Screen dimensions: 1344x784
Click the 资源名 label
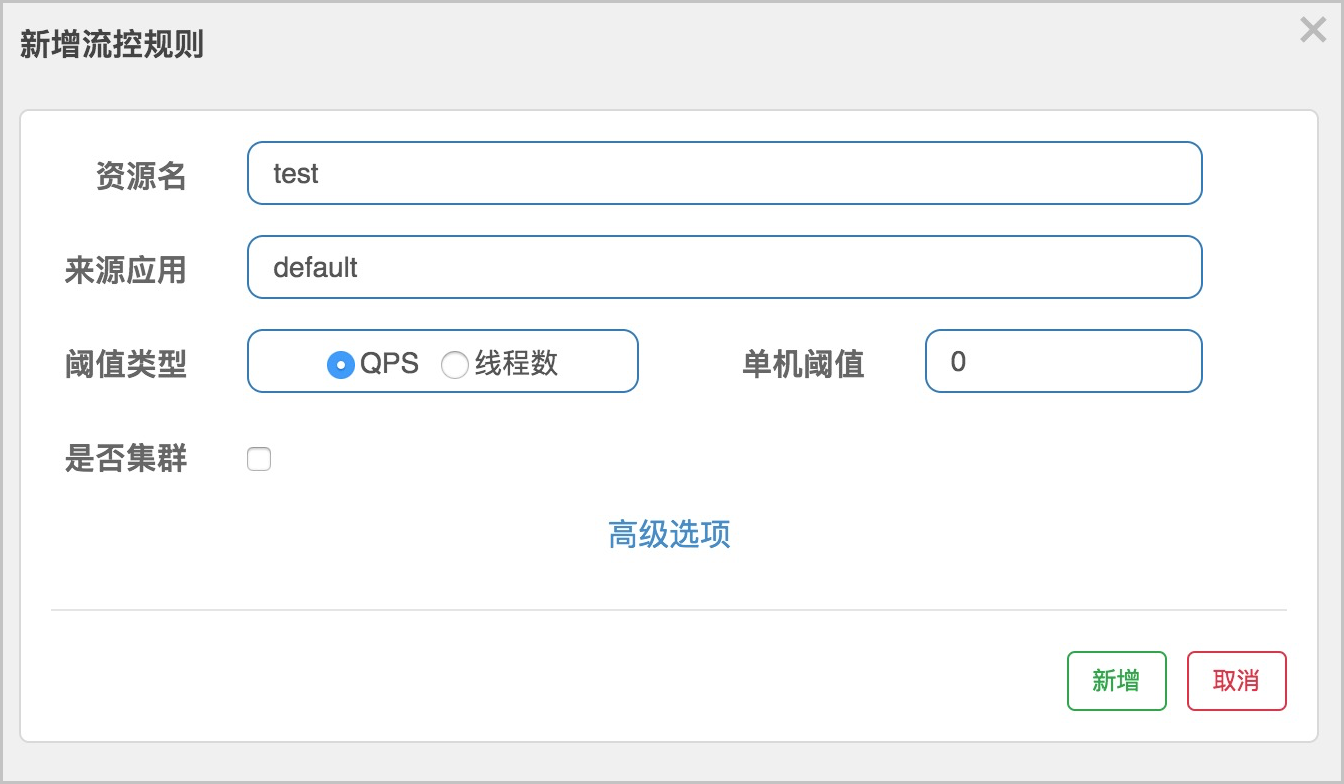click(141, 176)
